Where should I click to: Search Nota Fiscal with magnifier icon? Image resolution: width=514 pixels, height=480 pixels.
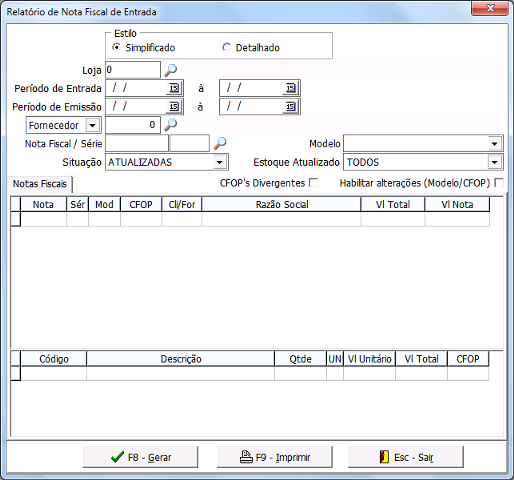click(220, 143)
